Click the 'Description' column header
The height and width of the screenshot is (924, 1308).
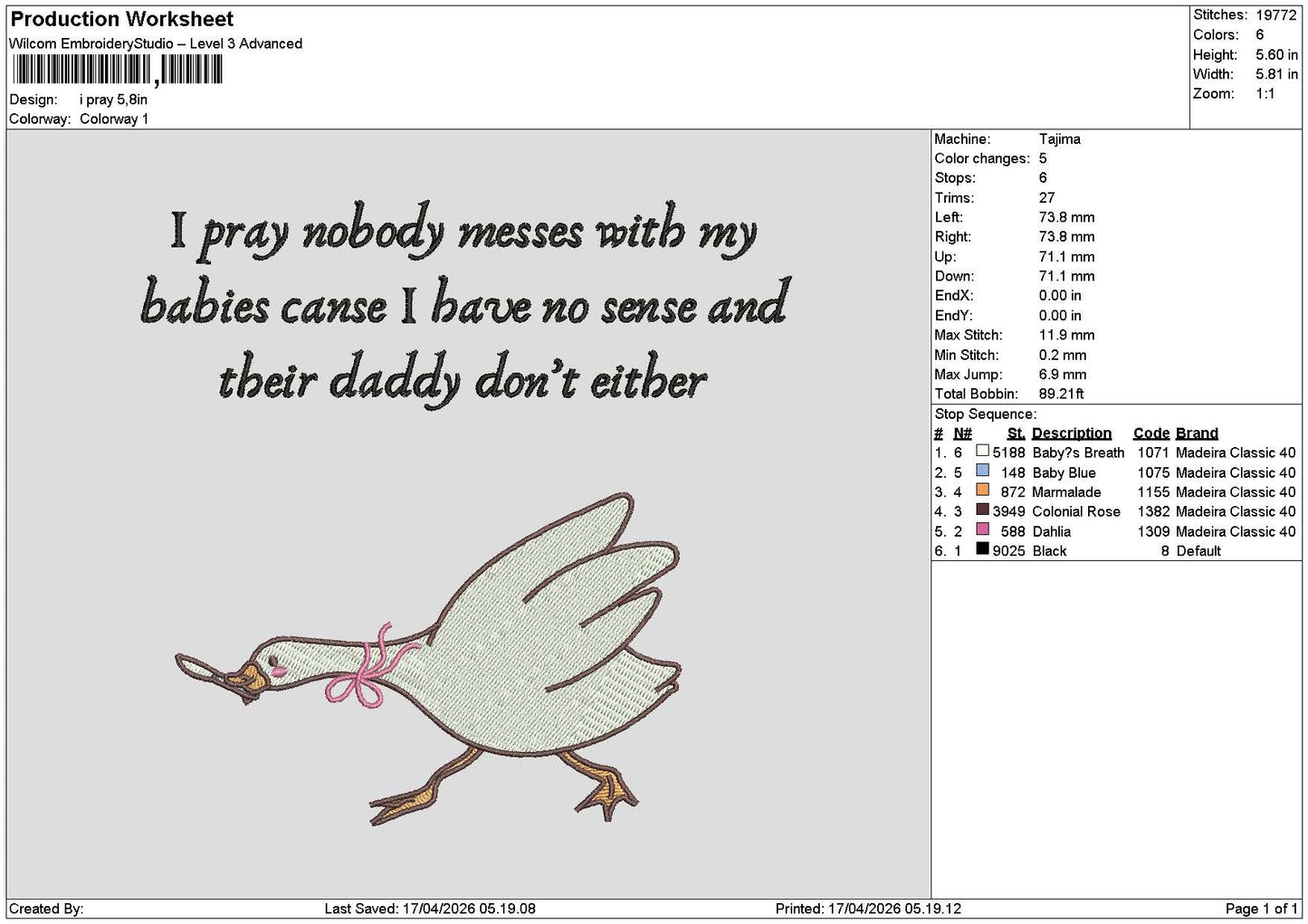click(x=1072, y=433)
